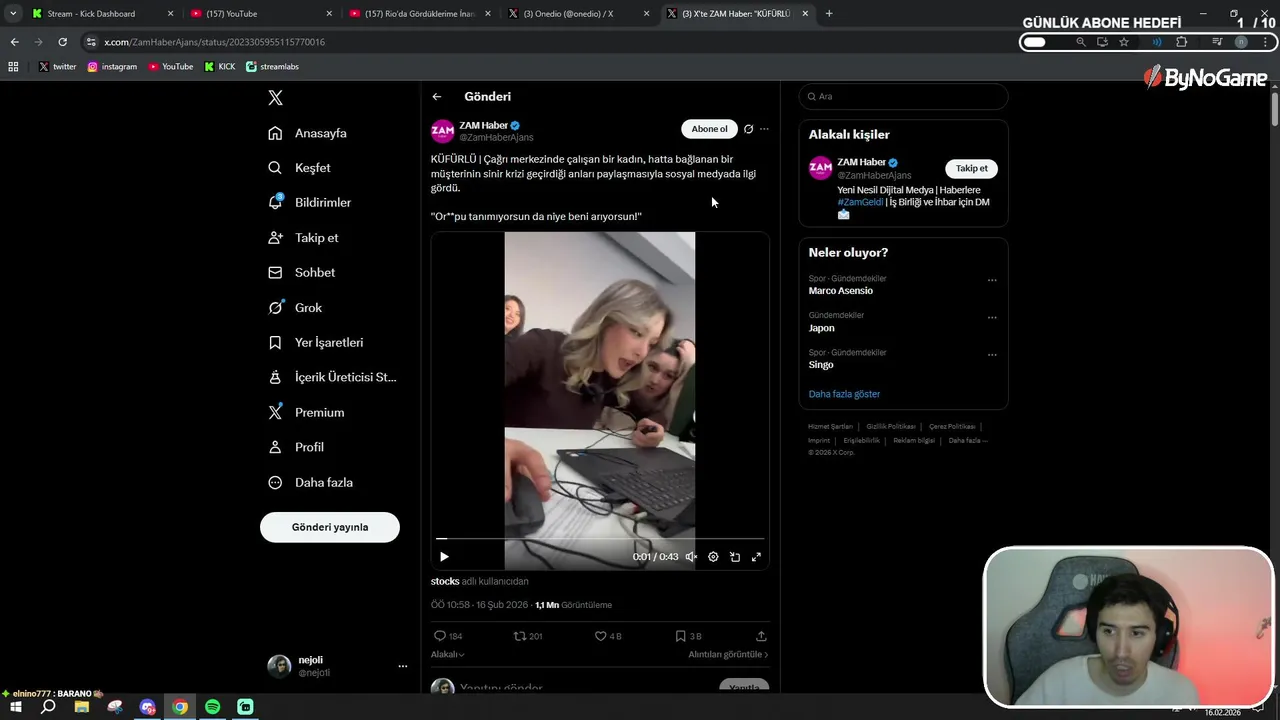Open the stocks user link

tap(445, 581)
